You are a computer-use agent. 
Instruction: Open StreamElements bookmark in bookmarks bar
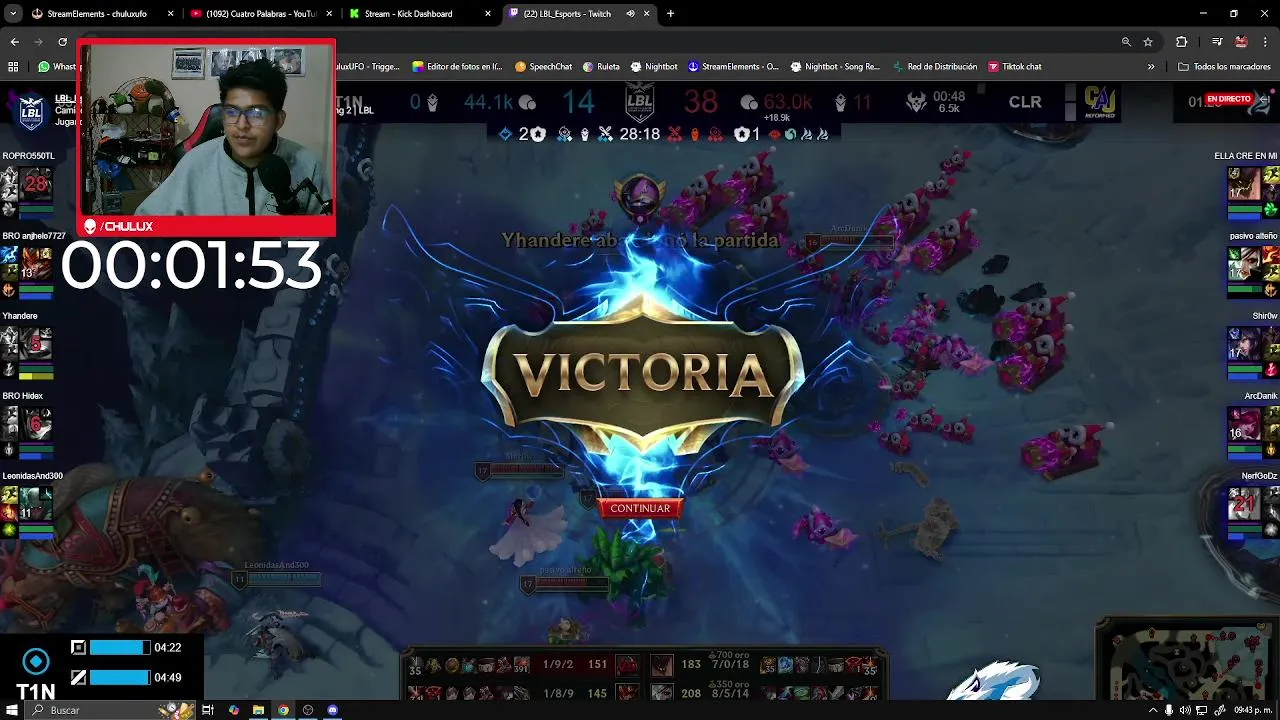click(x=733, y=67)
